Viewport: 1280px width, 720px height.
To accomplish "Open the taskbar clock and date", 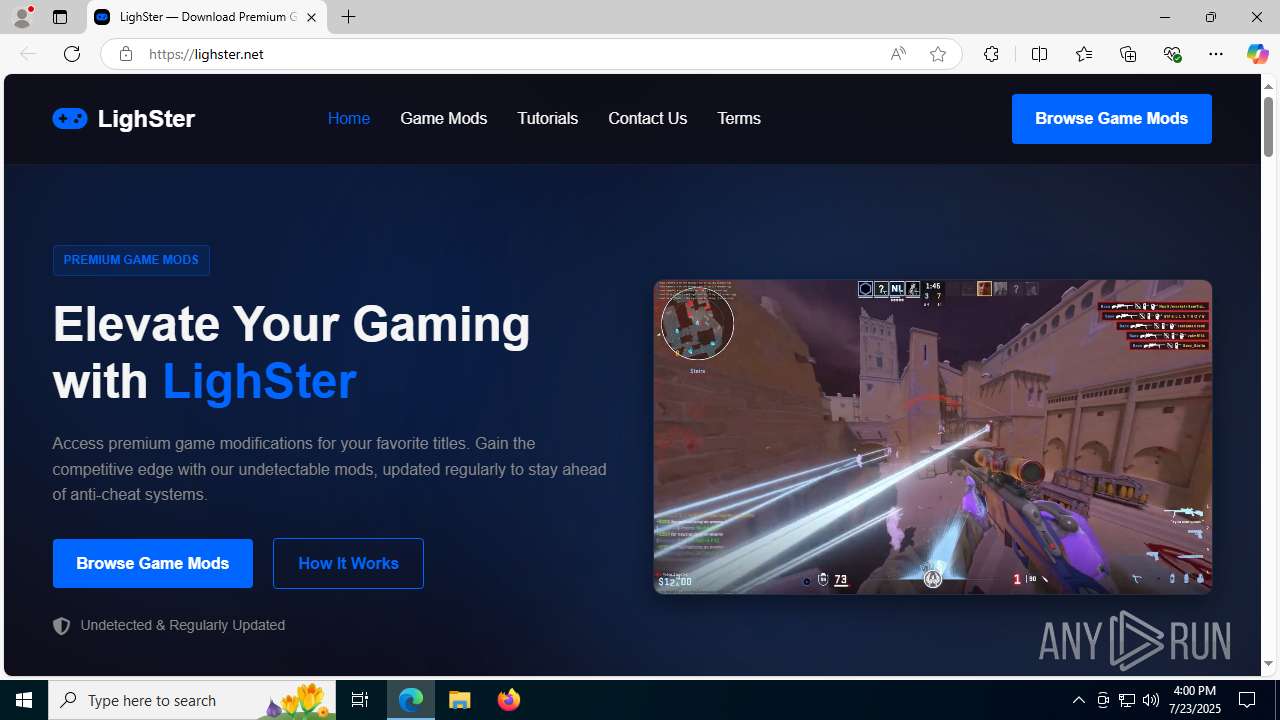I will click(x=1194, y=700).
